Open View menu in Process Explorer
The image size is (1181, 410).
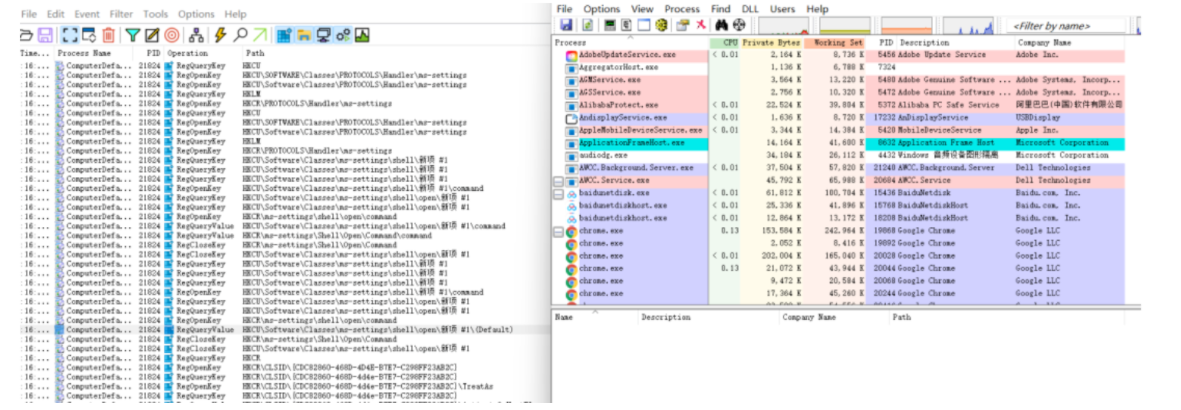tap(642, 9)
